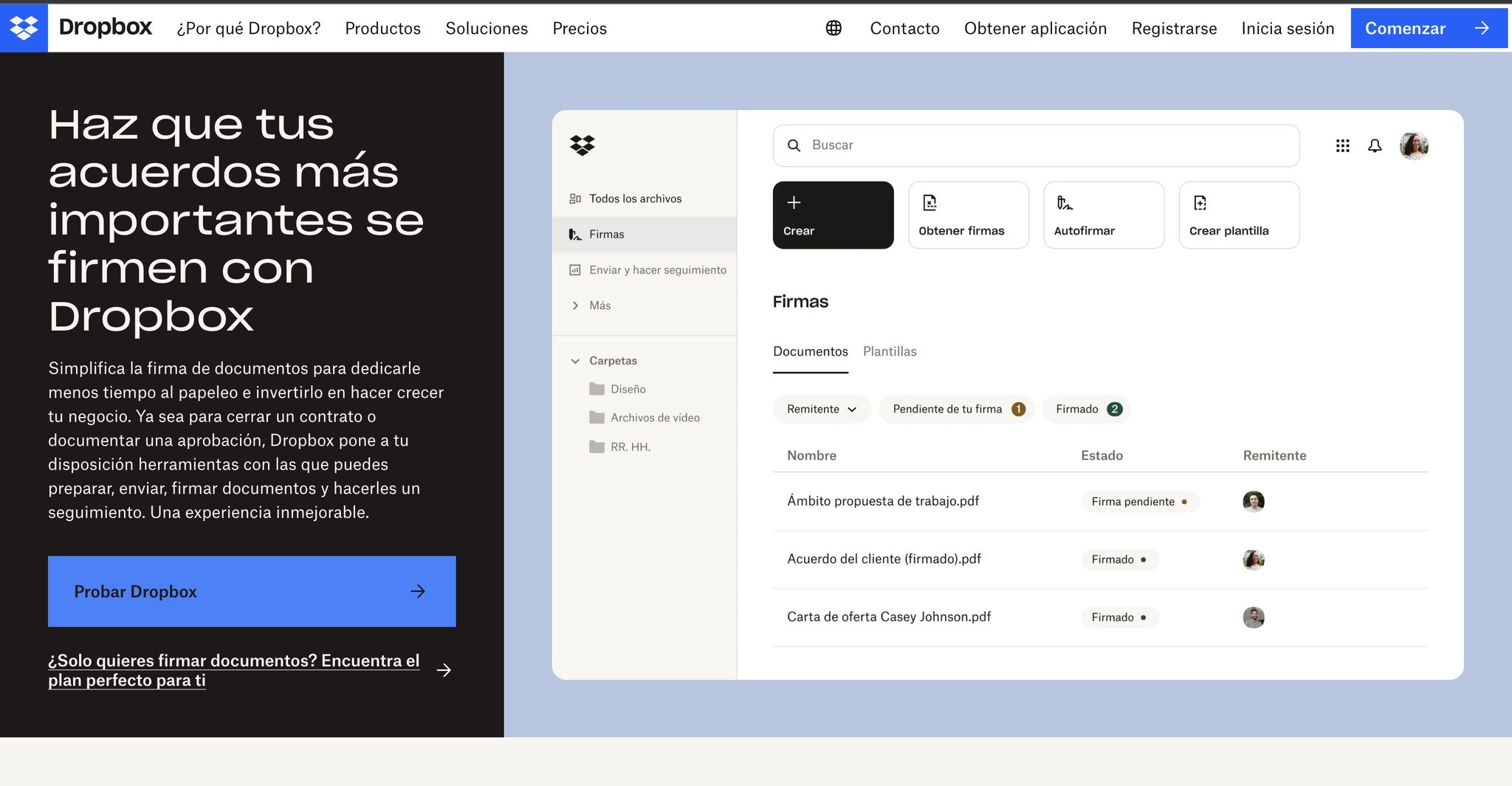Viewport: 1512px width, 786px height.
Task: Click the Archivos de vídeo folder icon
Action: click(597, 418)
